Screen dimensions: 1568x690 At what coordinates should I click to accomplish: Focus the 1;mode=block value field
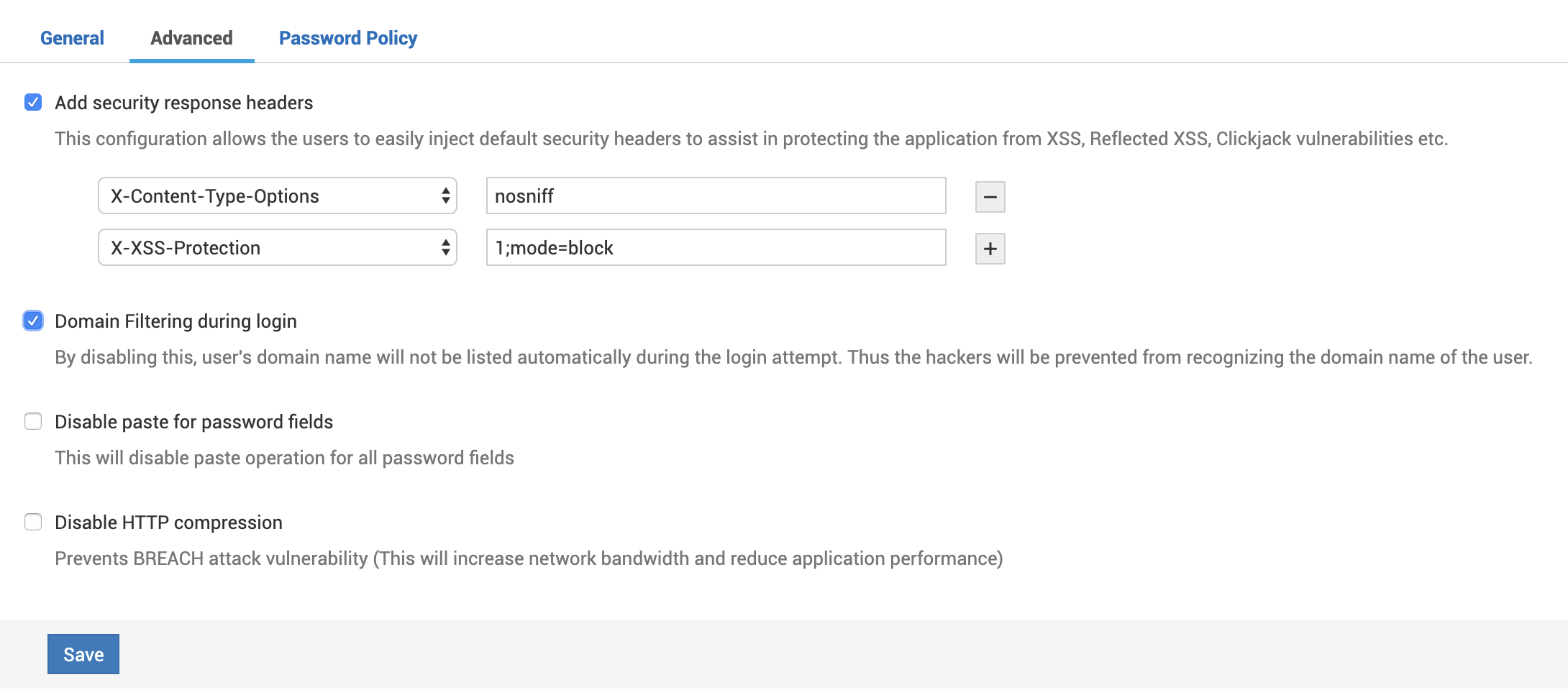(716, 247)
